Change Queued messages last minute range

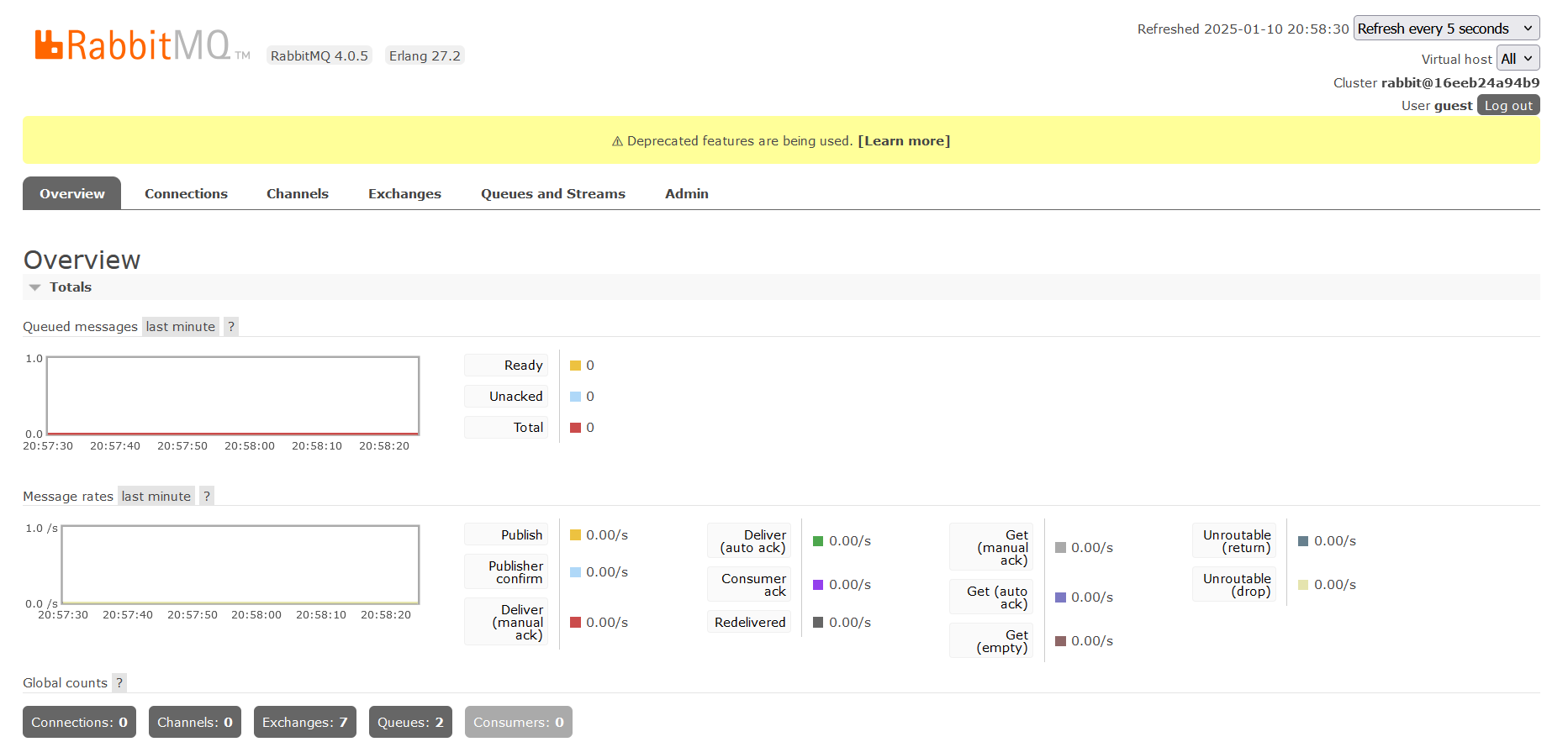pyautogui.click(x=181, y=327)
